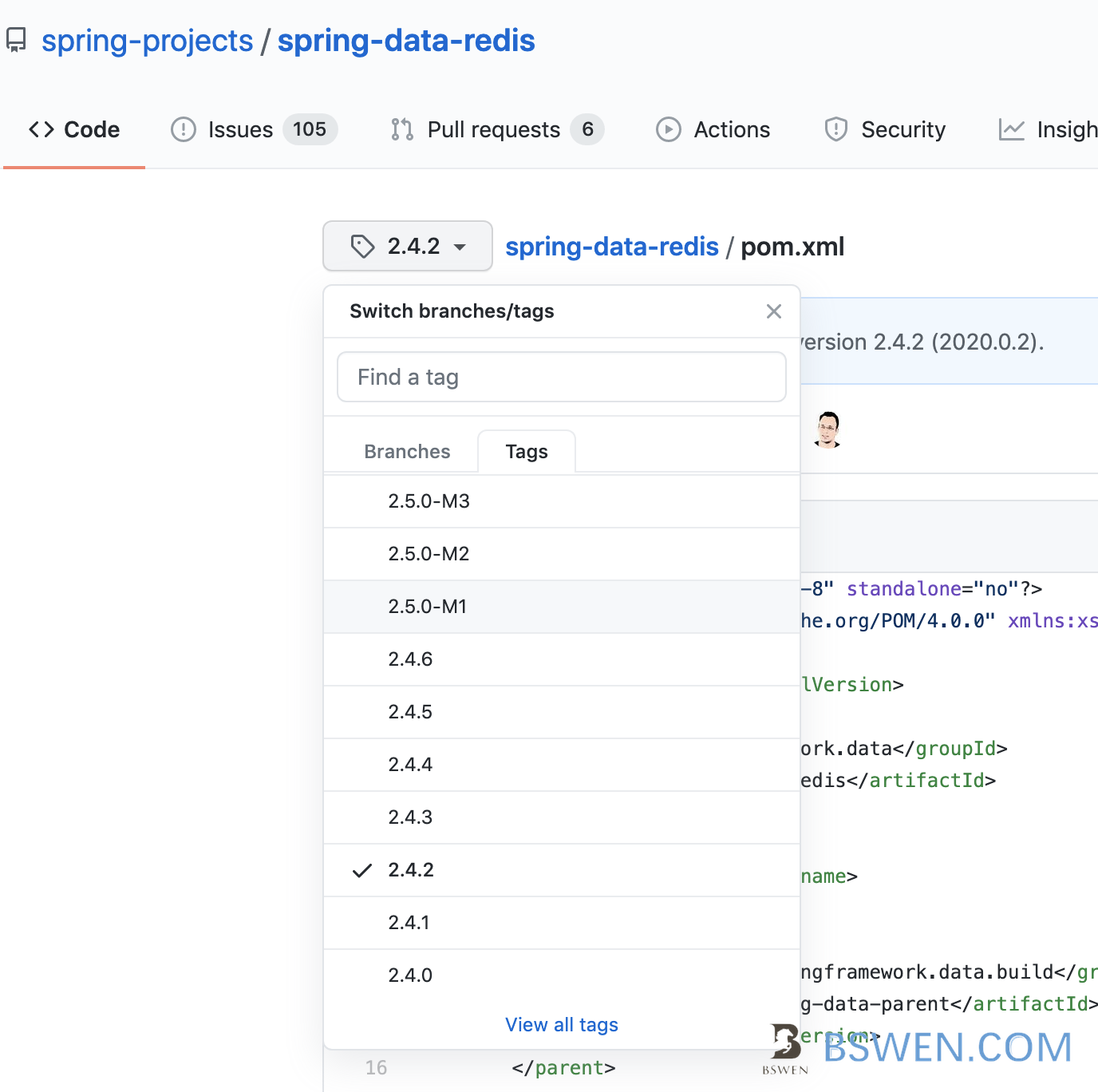The width and height of the screenshot is (1098, 1092).
Task: Click line number 16 in code
Action: (x=376, y=1068)
